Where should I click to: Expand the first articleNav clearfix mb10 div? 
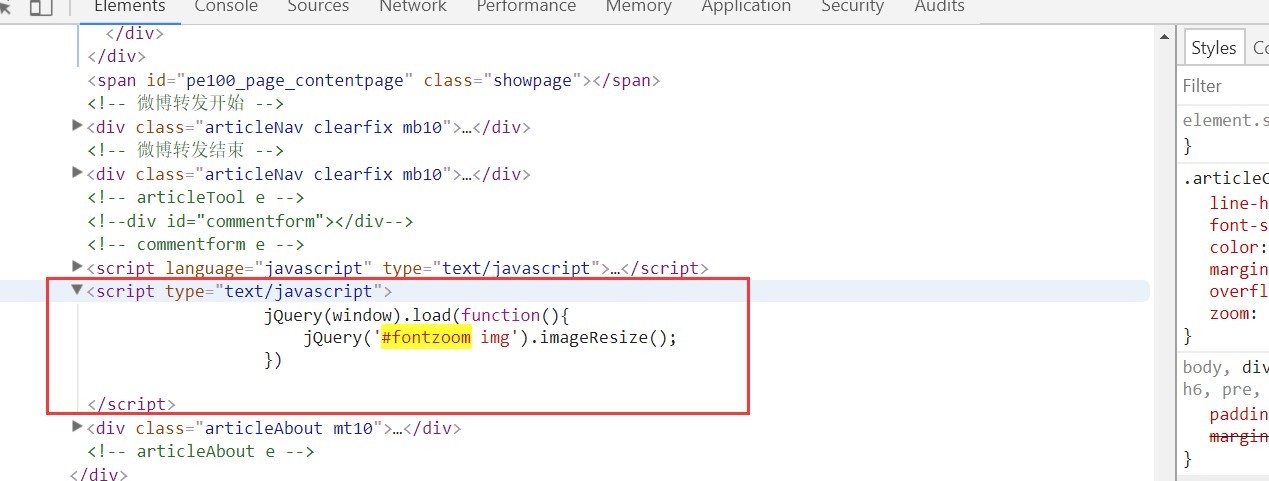pos(77,126)
